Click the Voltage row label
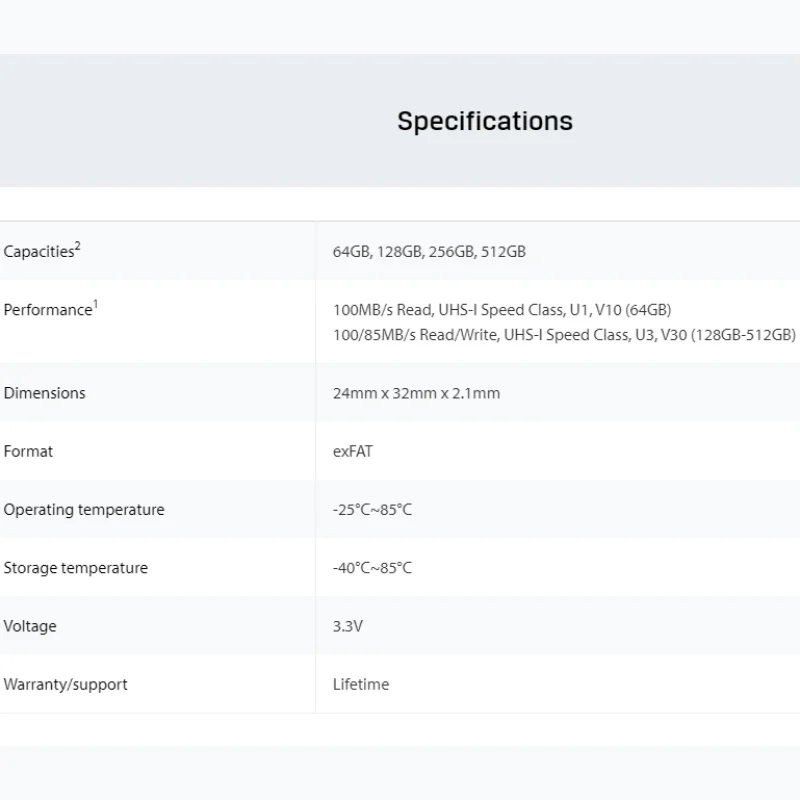Viewport: 800px width, 800px height. [30, 626]
